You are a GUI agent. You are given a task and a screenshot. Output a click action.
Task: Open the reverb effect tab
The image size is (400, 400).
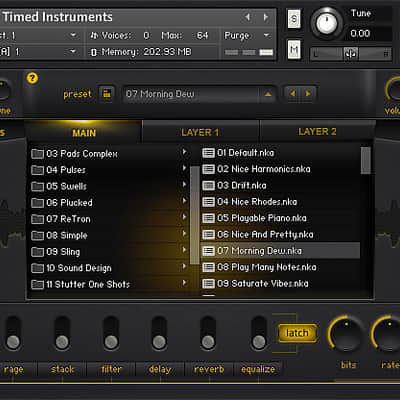(209, 369)
